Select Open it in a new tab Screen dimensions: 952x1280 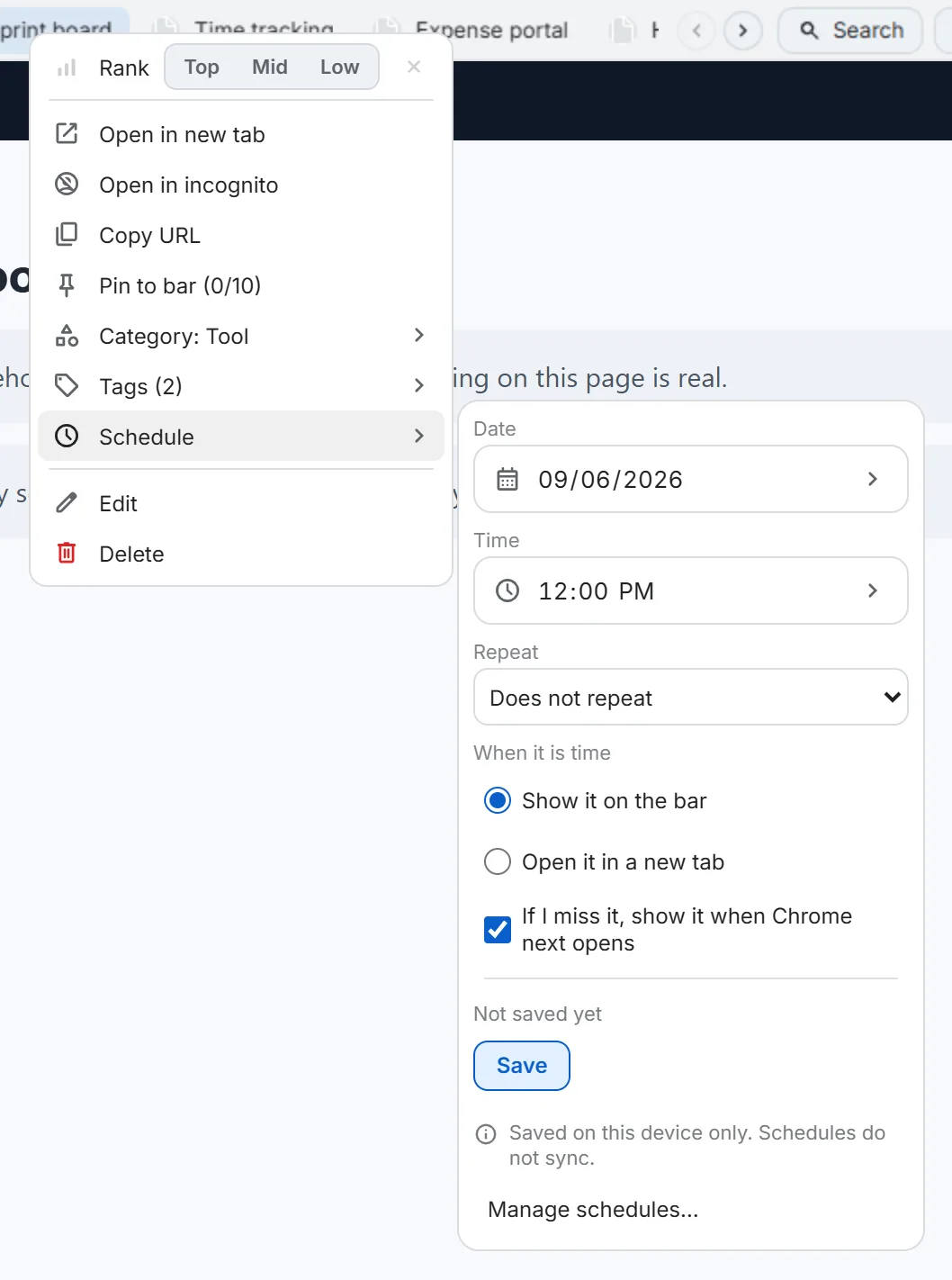(x=498, y=861)
